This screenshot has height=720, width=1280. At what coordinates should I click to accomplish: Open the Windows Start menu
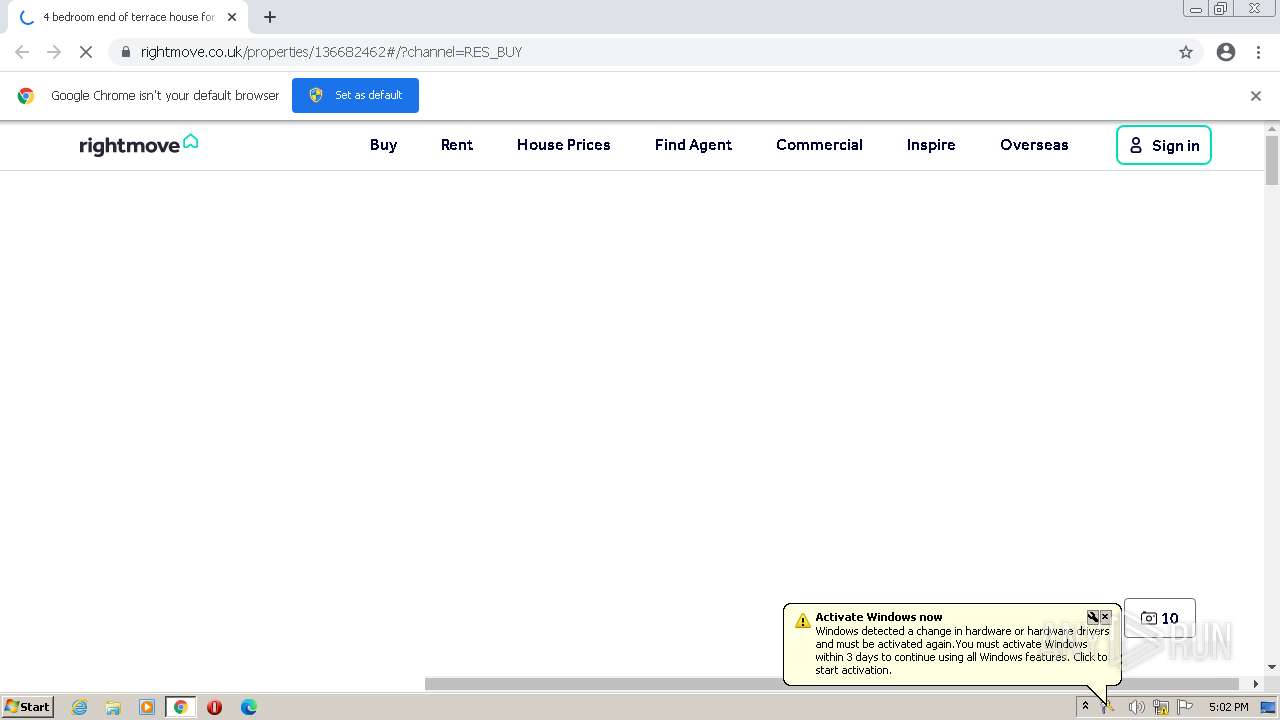[27, 706]
